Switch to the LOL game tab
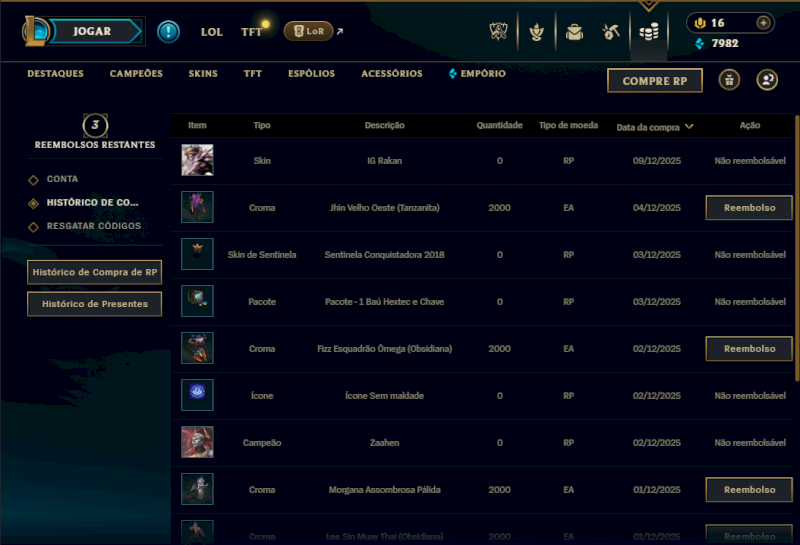The height and width of the screenshot is (545, 800). tap(211, 32)
